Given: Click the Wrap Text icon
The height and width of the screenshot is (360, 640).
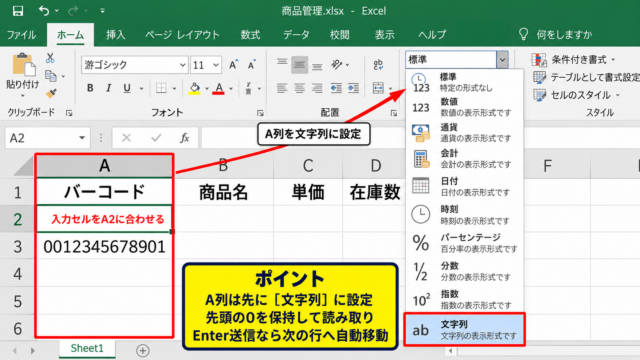Looking at the screenshot, I should 378,64.
